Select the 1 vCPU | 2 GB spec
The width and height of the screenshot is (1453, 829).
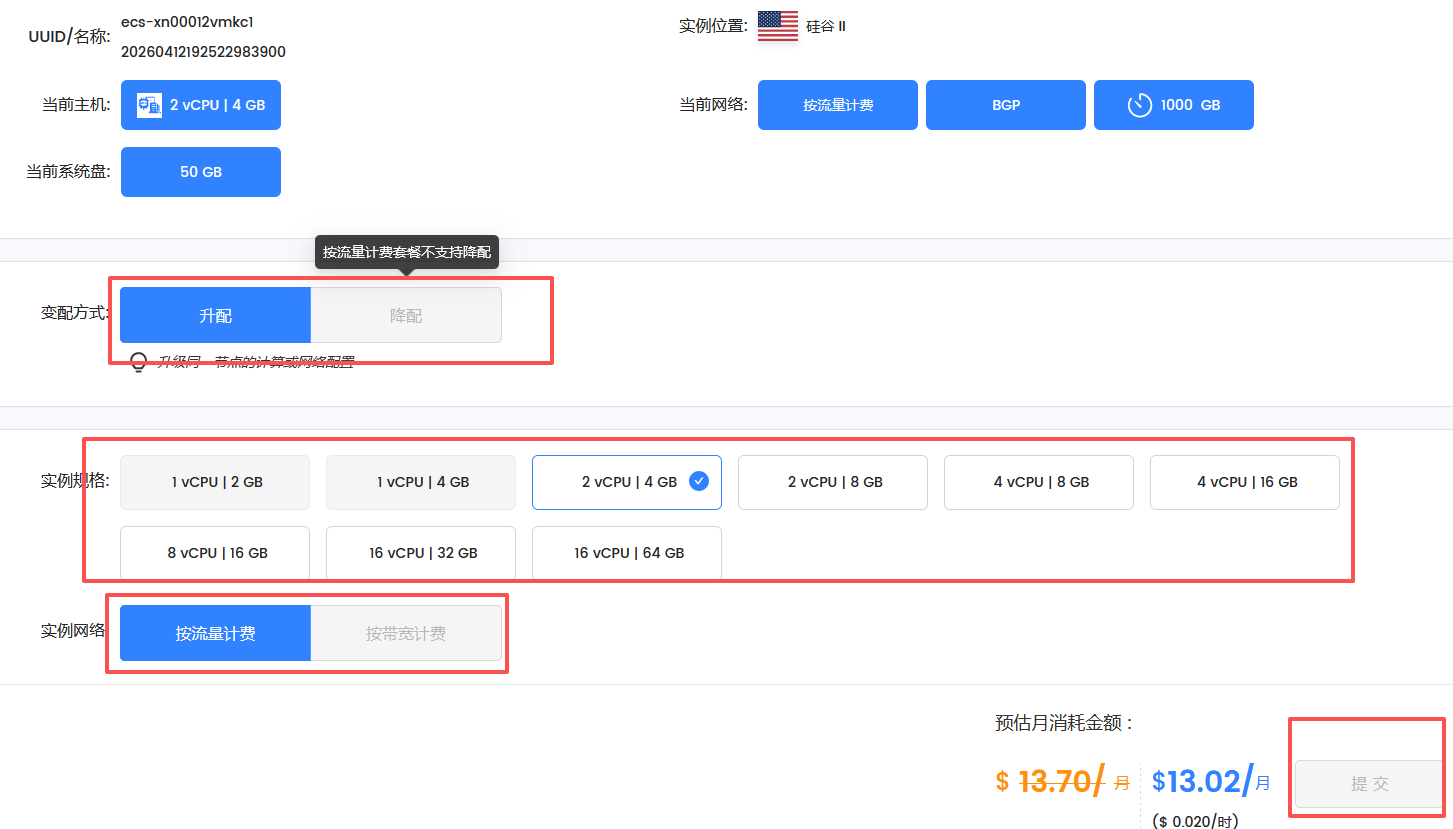pos(214,481)
